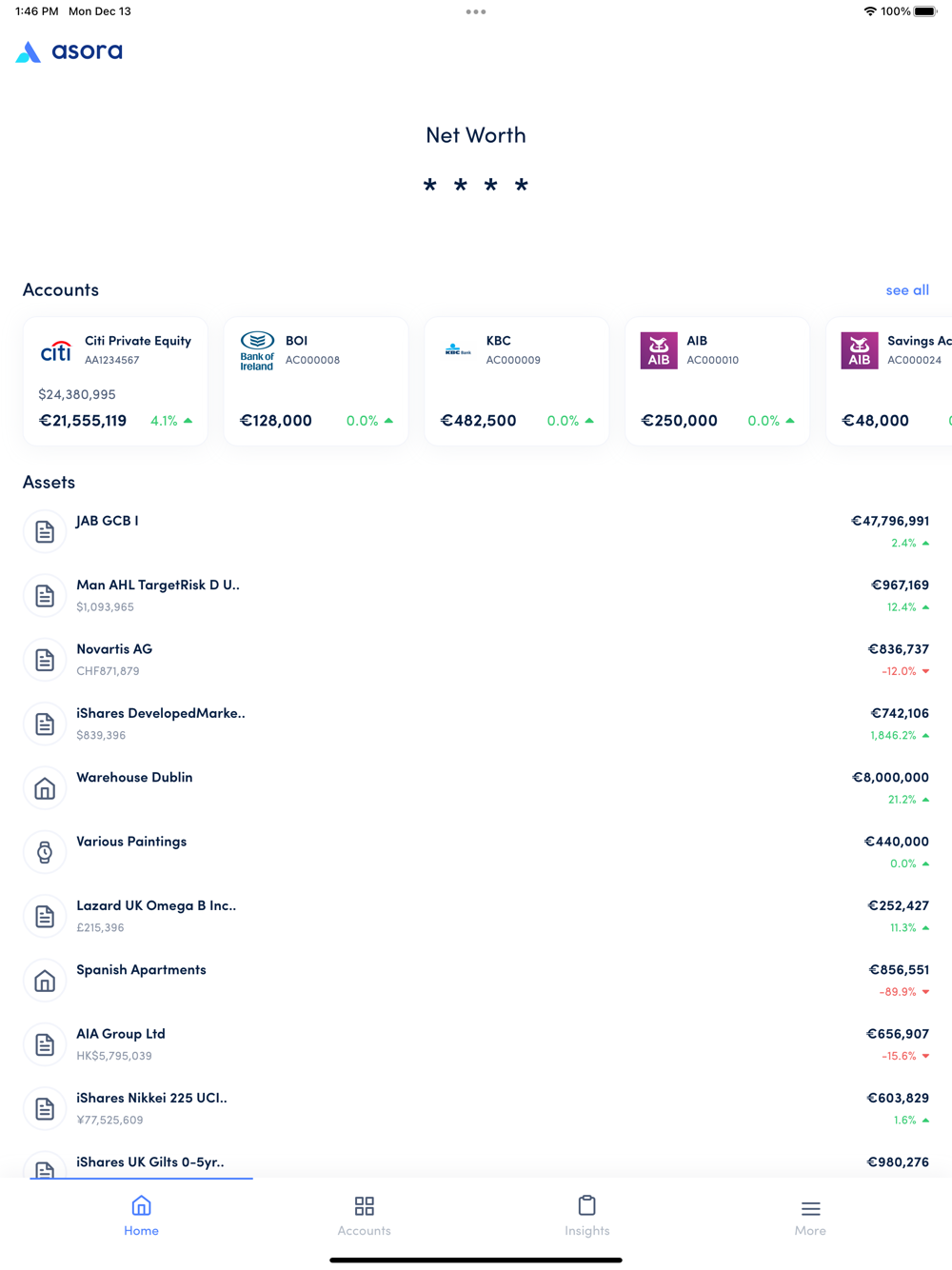Screen dimensions: 952x1270
Task: Select the AIA Group Ltd asset name
Action: [x=121, y=1034]
